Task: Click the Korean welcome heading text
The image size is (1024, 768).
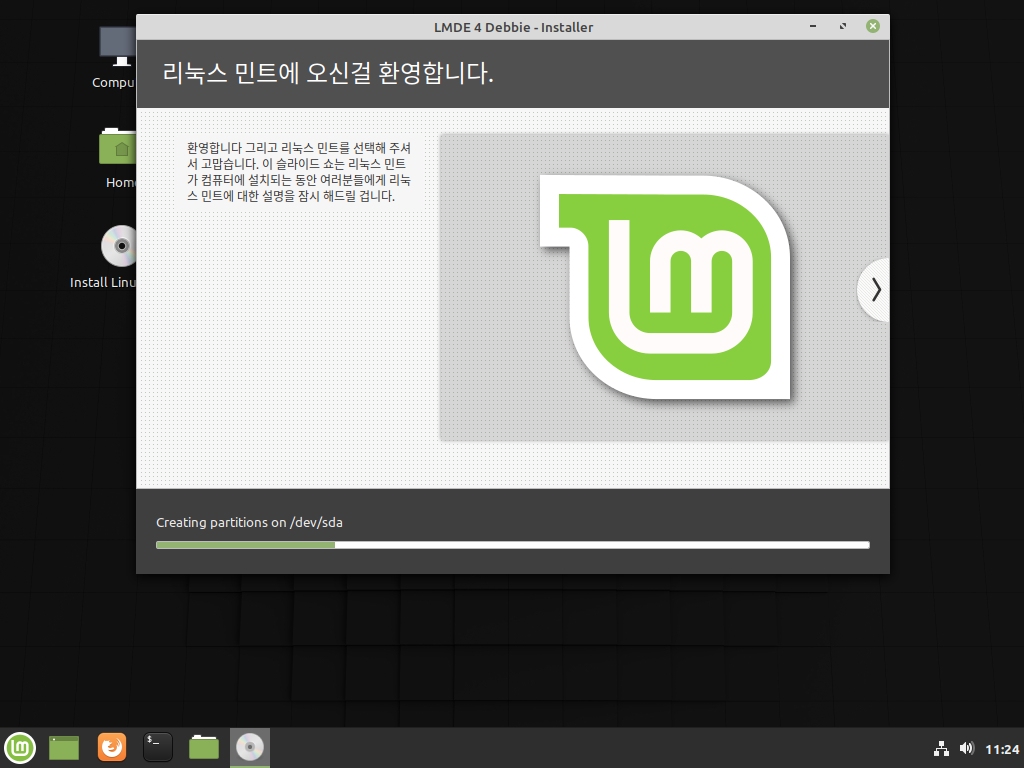Action: click(328, 72)
